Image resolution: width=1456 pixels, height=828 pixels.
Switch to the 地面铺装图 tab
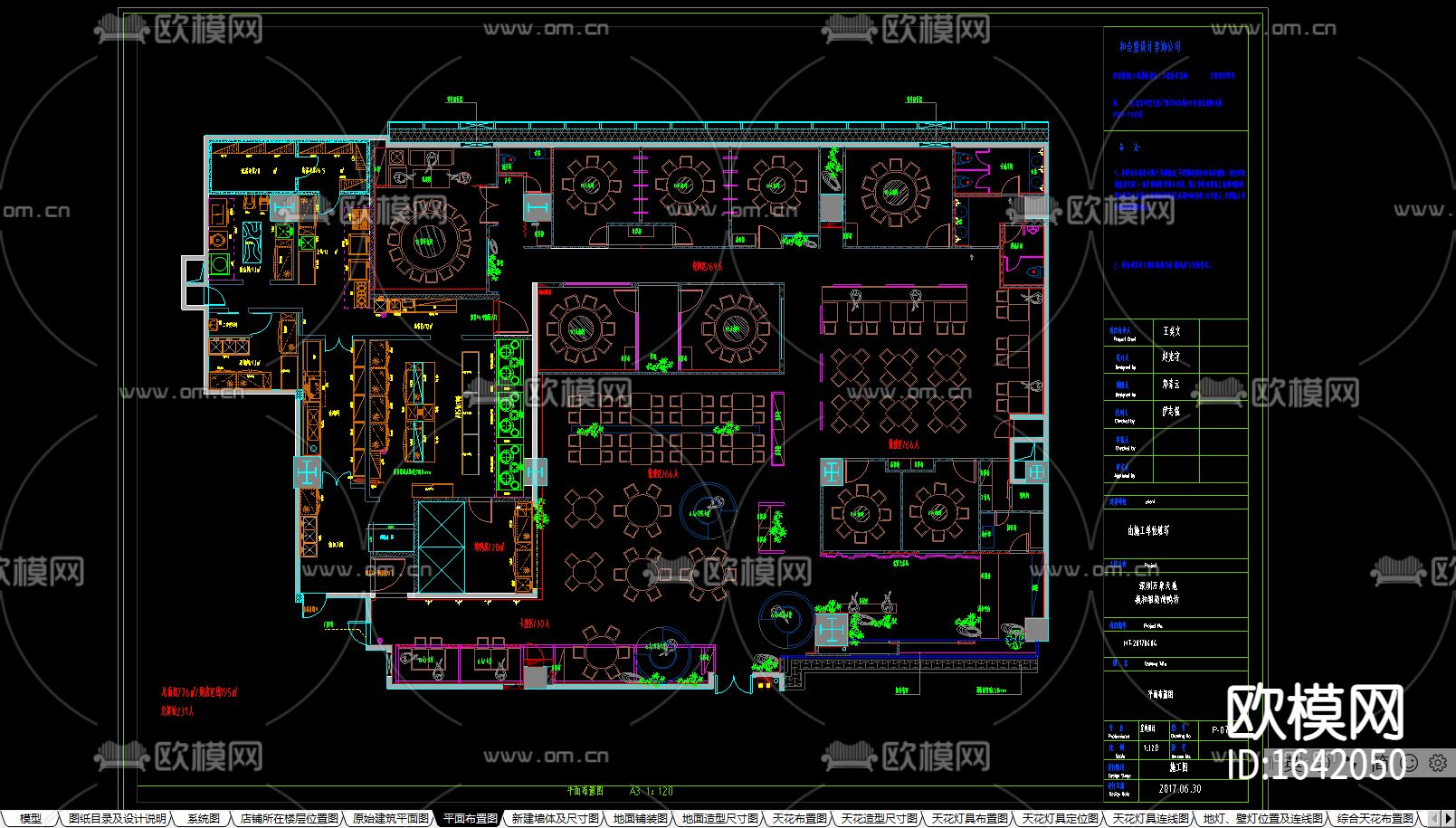(641, 818)
